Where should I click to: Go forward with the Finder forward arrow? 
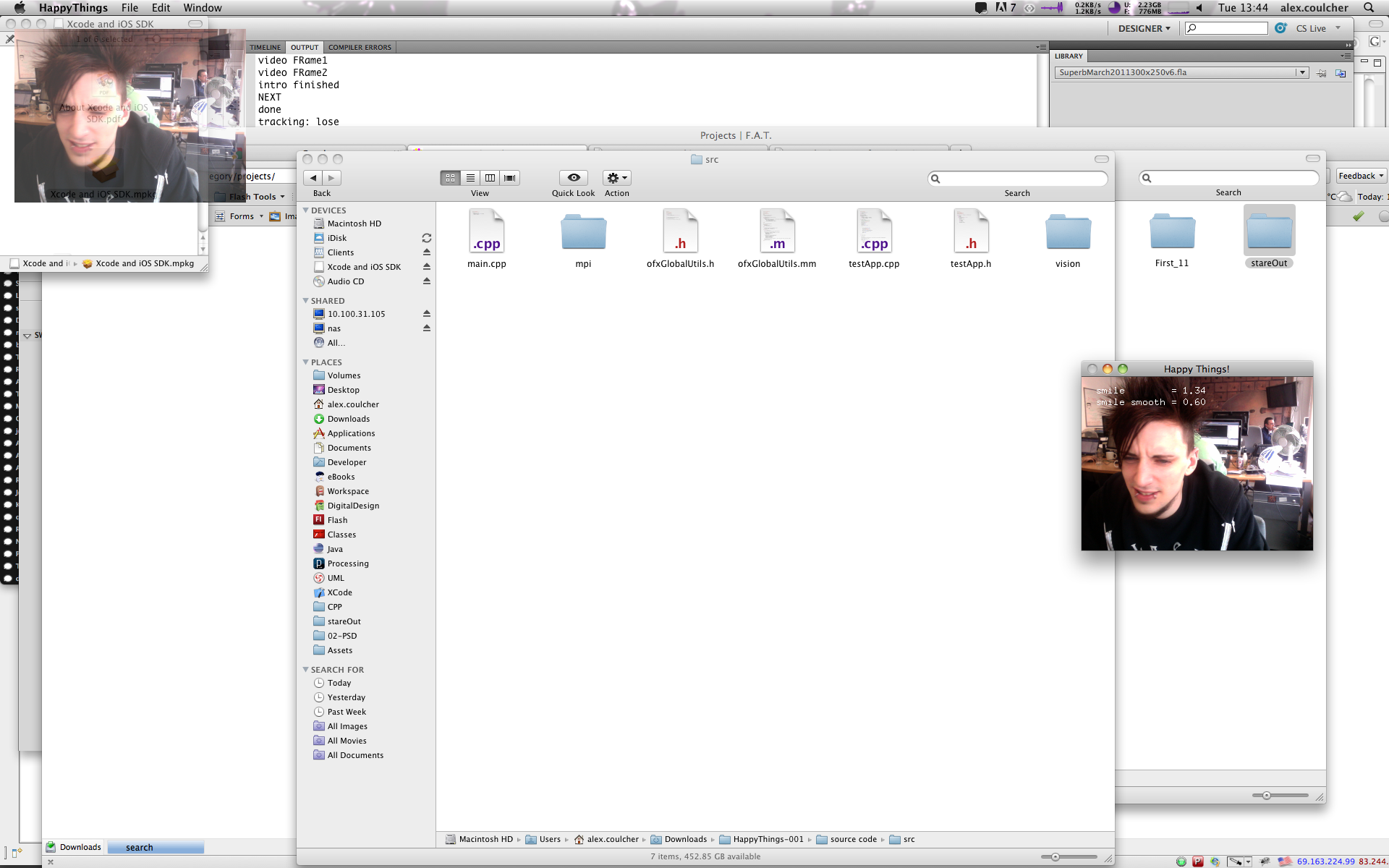coord(331,178)
